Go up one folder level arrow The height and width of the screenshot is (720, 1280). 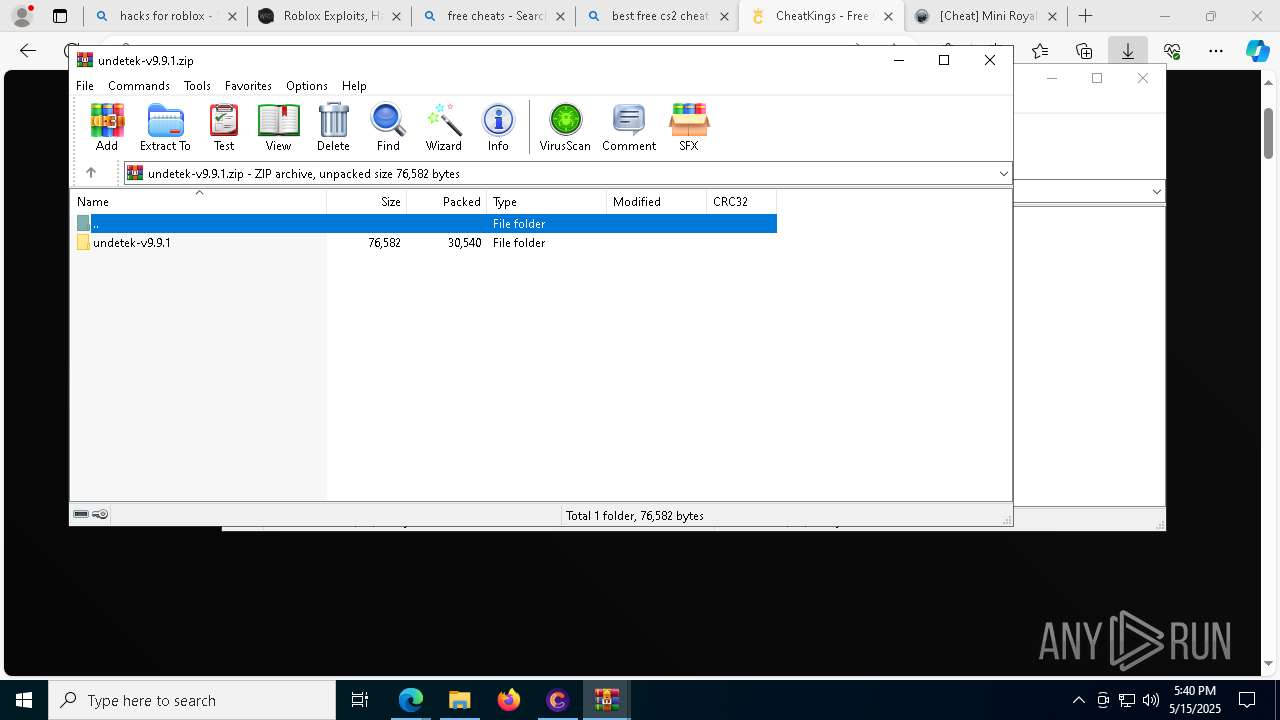(x=90, y=173)
